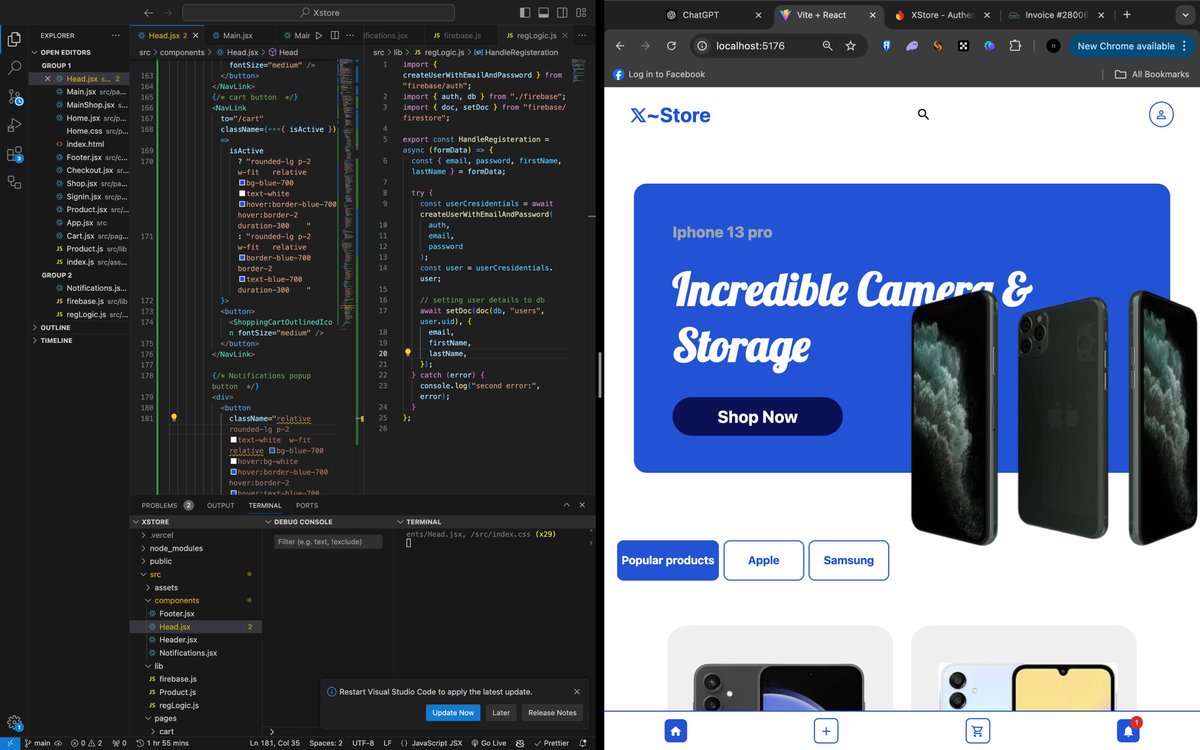1200x750 pixels.
Task: Expand the OUTLINE section
Action: (x=79, y=327)
